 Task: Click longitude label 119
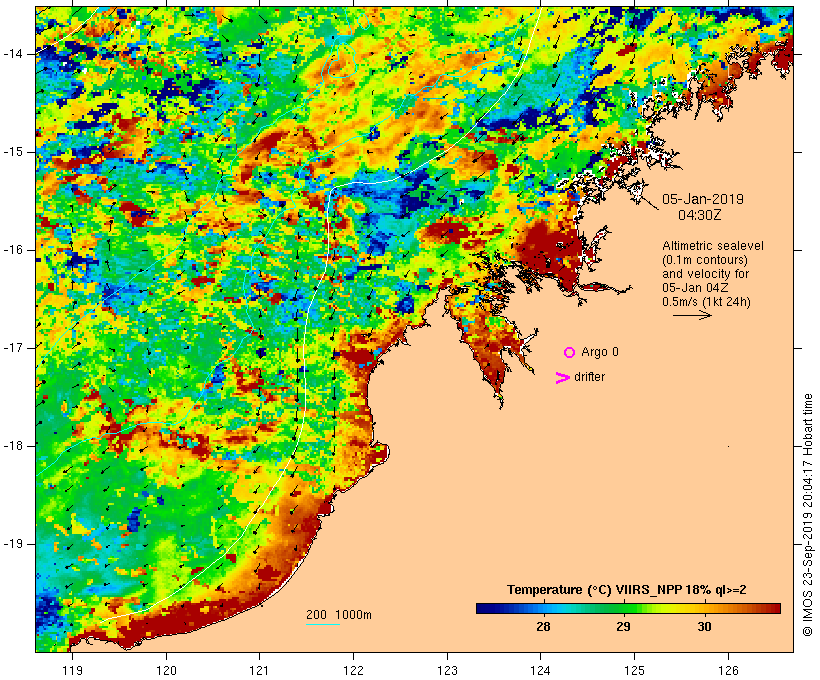click(72, 670)
